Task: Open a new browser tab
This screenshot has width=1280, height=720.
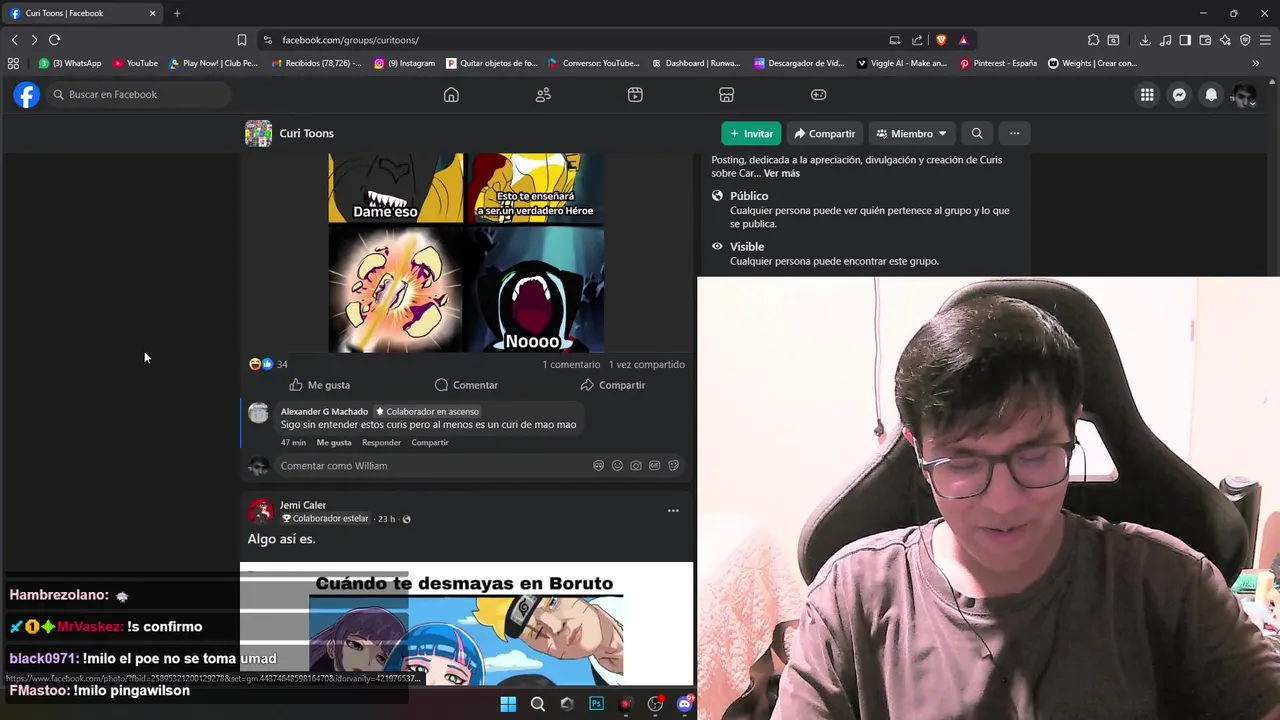Action: point(177,13)
